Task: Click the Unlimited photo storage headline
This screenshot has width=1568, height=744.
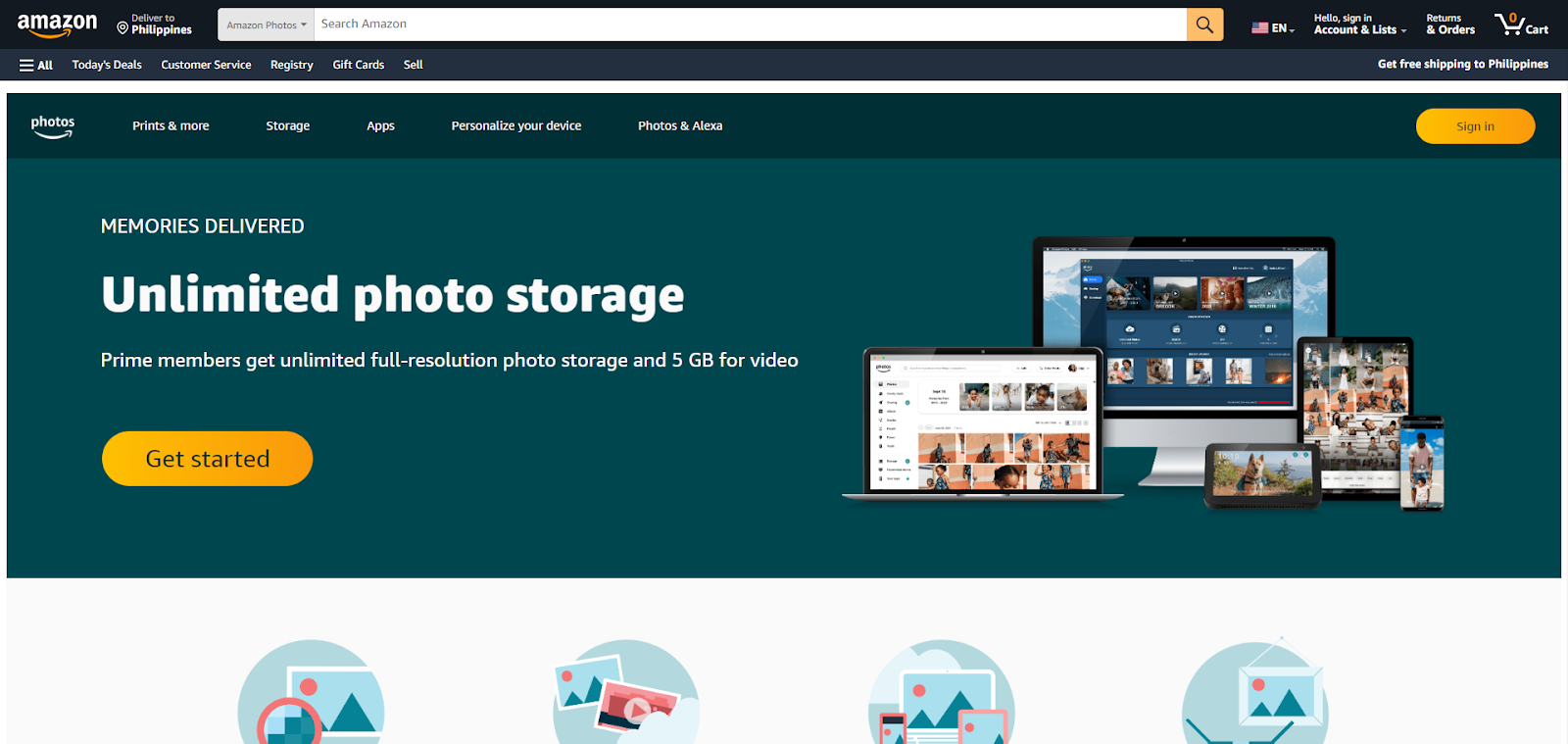Action: [393, 296]
